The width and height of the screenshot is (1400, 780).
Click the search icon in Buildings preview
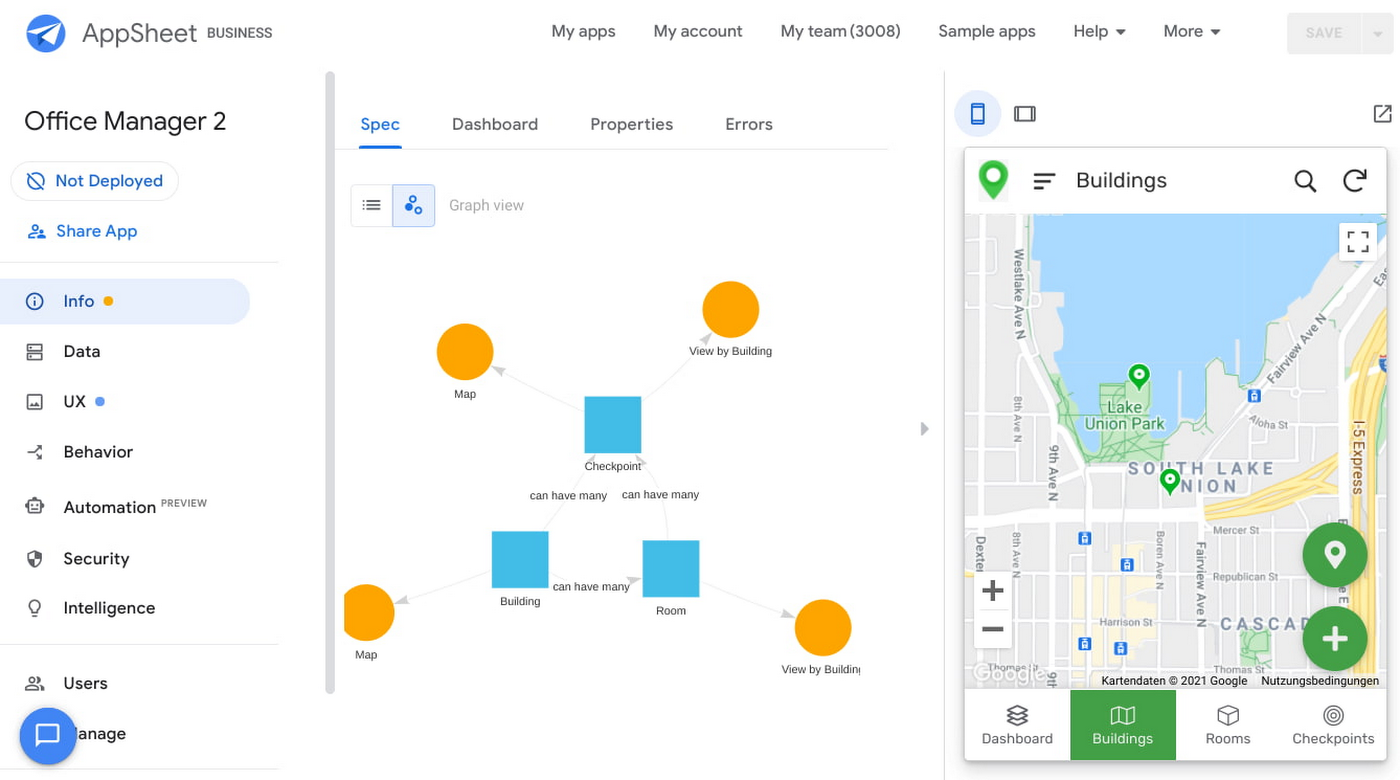(x=1305, y=181)
